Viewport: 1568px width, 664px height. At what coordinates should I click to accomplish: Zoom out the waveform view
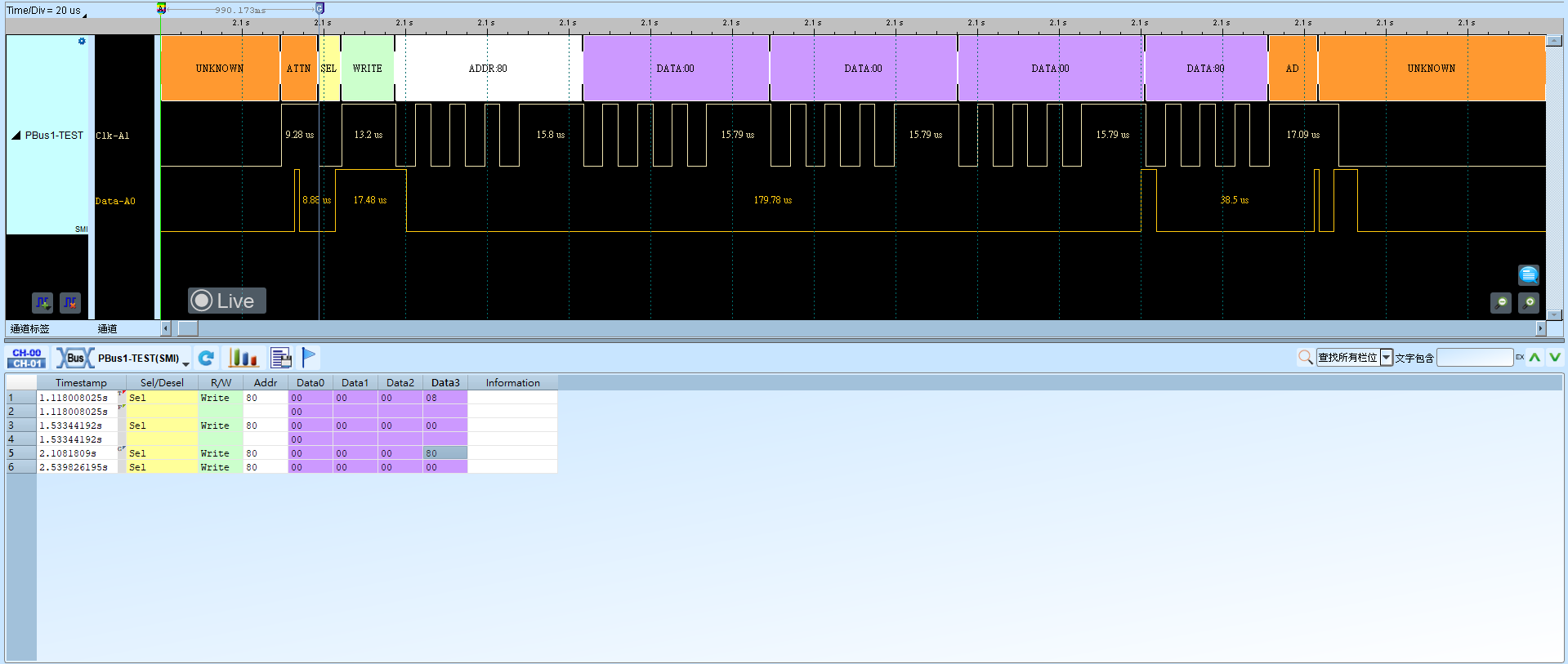[x=1501, y=303]
